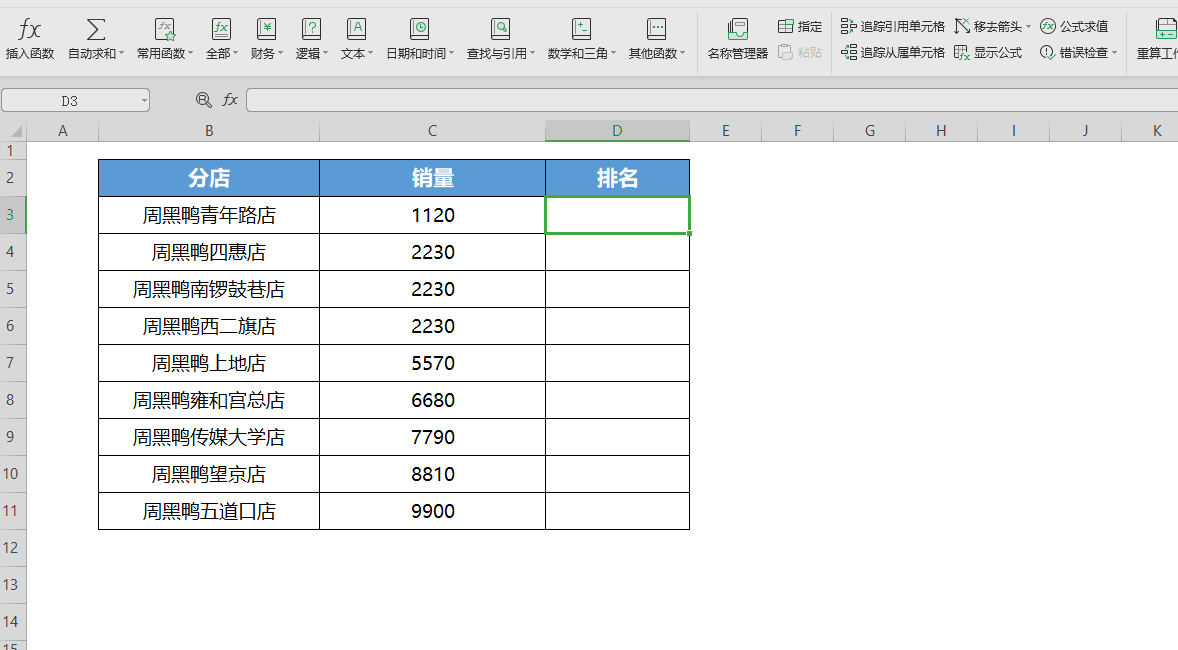Viewport: 1178px width, 650px height.
Task: Open the Text (文本) functions icon
Action: coord(356,29)
